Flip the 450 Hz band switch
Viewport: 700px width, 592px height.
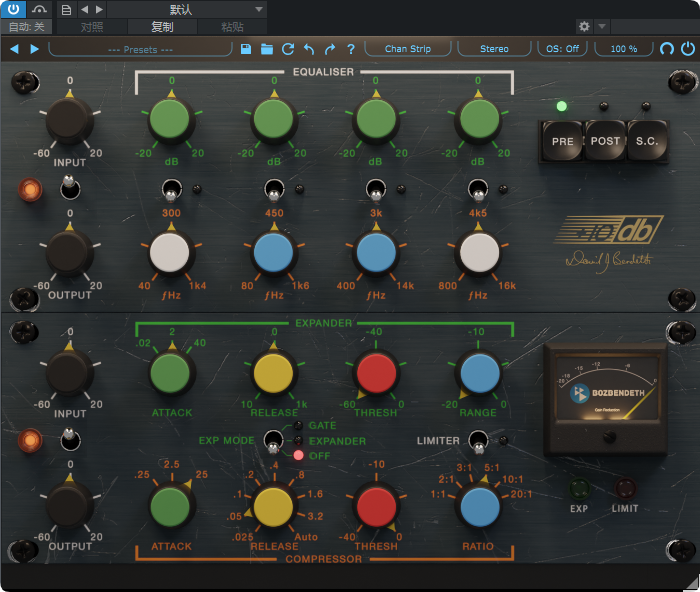[274, 190]
